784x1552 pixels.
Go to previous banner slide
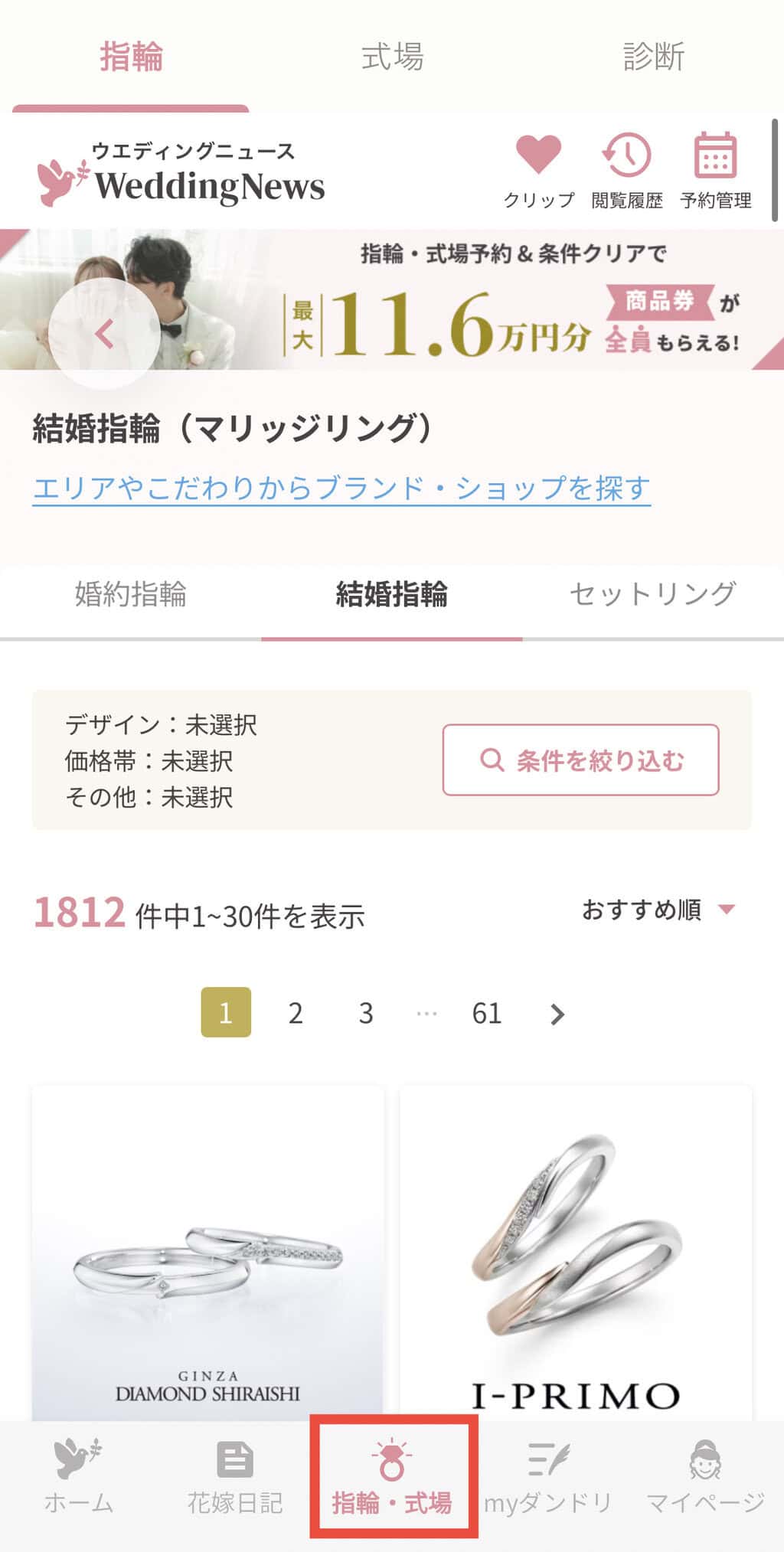click(104, 333)
